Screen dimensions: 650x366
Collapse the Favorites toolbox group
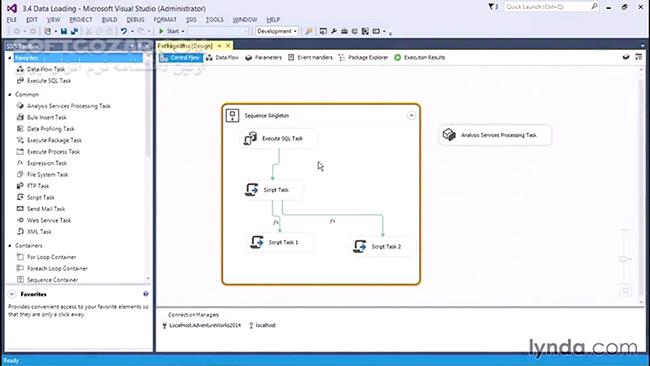[x=10, y=58]
